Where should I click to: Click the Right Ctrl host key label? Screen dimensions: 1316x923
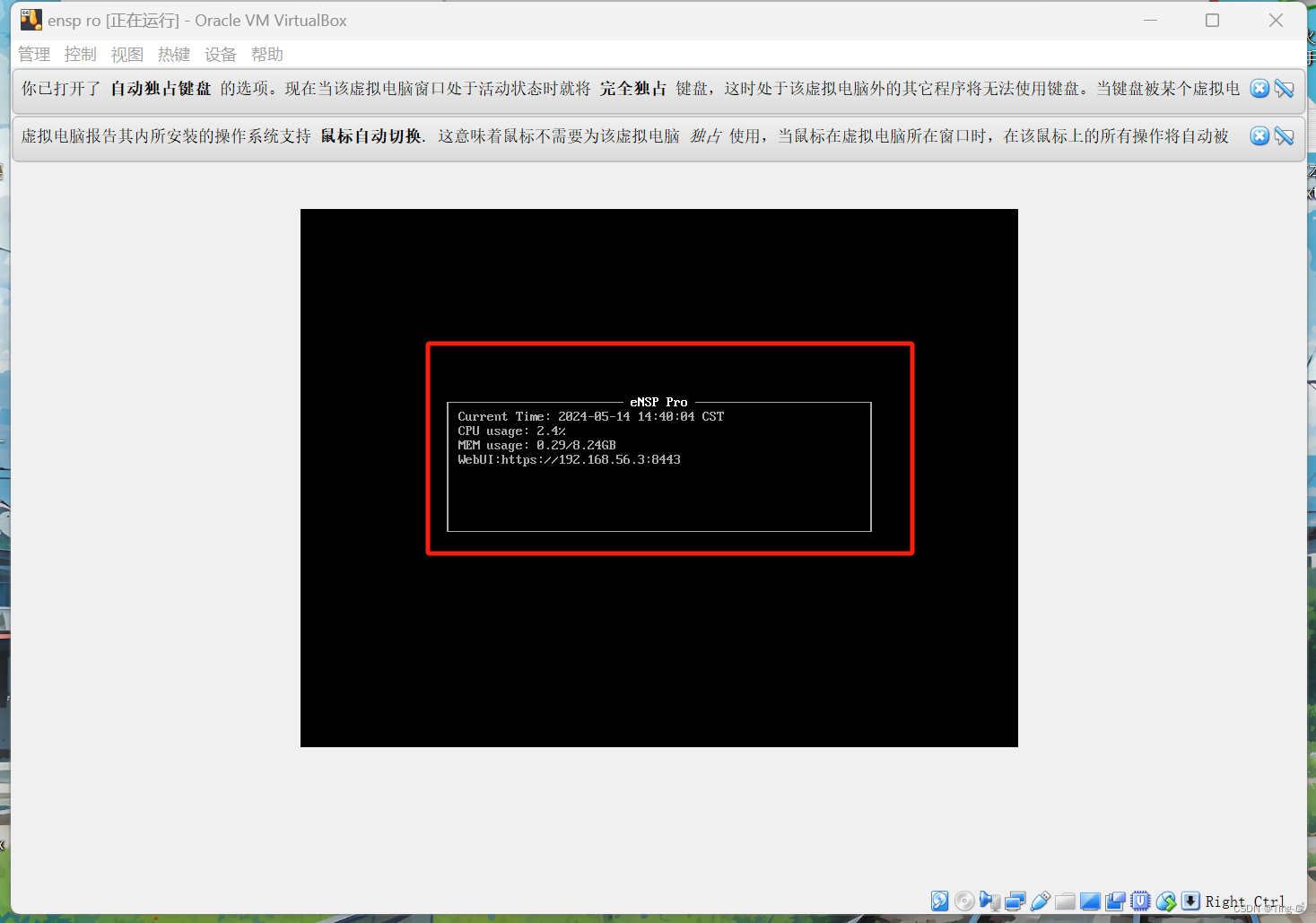click(x=1245, y=902)
